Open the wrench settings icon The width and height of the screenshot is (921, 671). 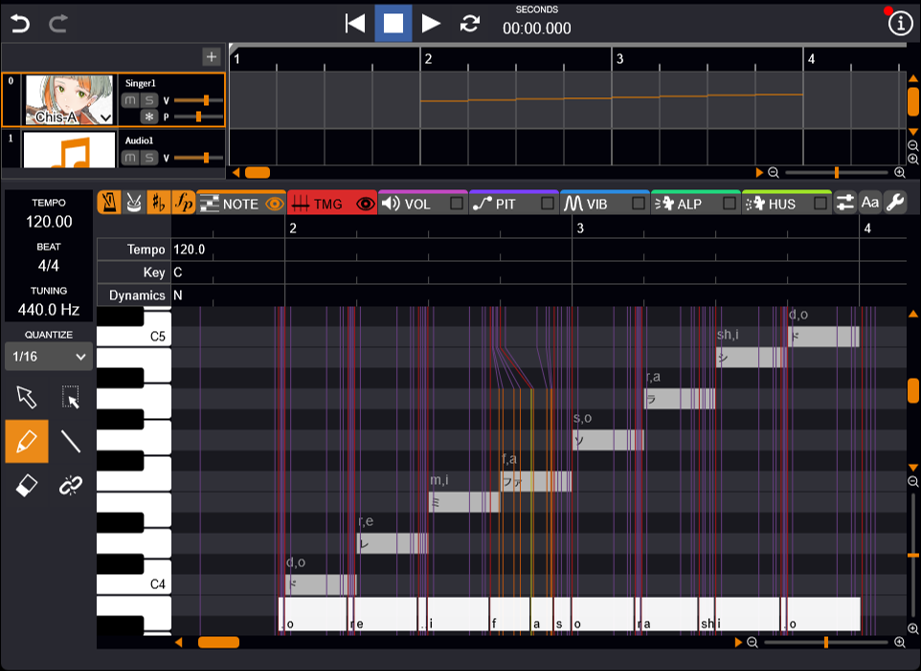point(895,203)
